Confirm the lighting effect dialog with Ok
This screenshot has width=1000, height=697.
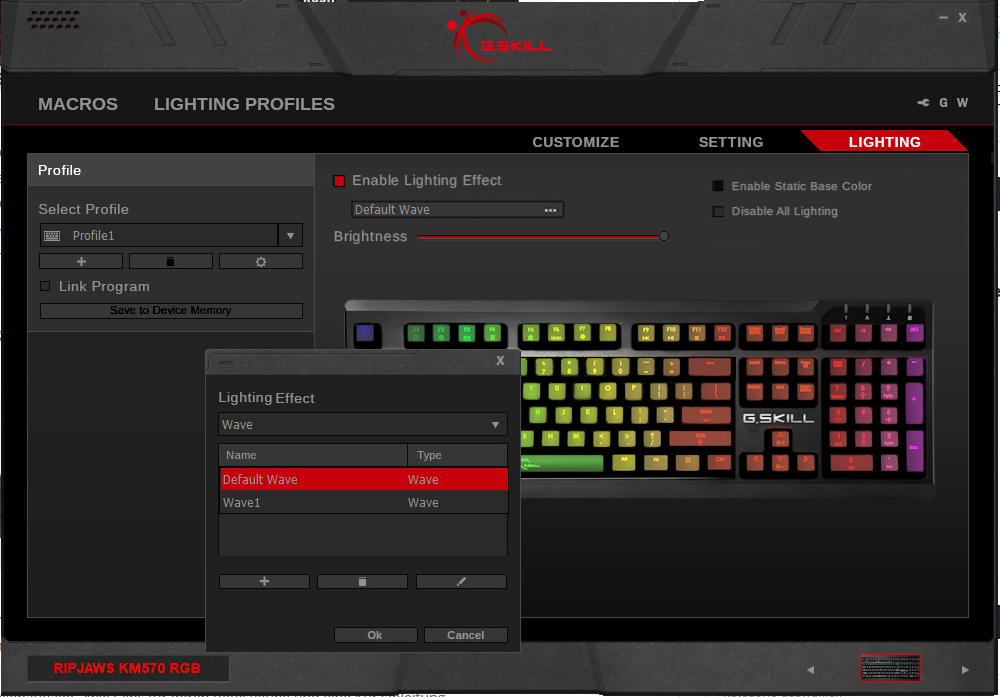[x=375, y=635]
